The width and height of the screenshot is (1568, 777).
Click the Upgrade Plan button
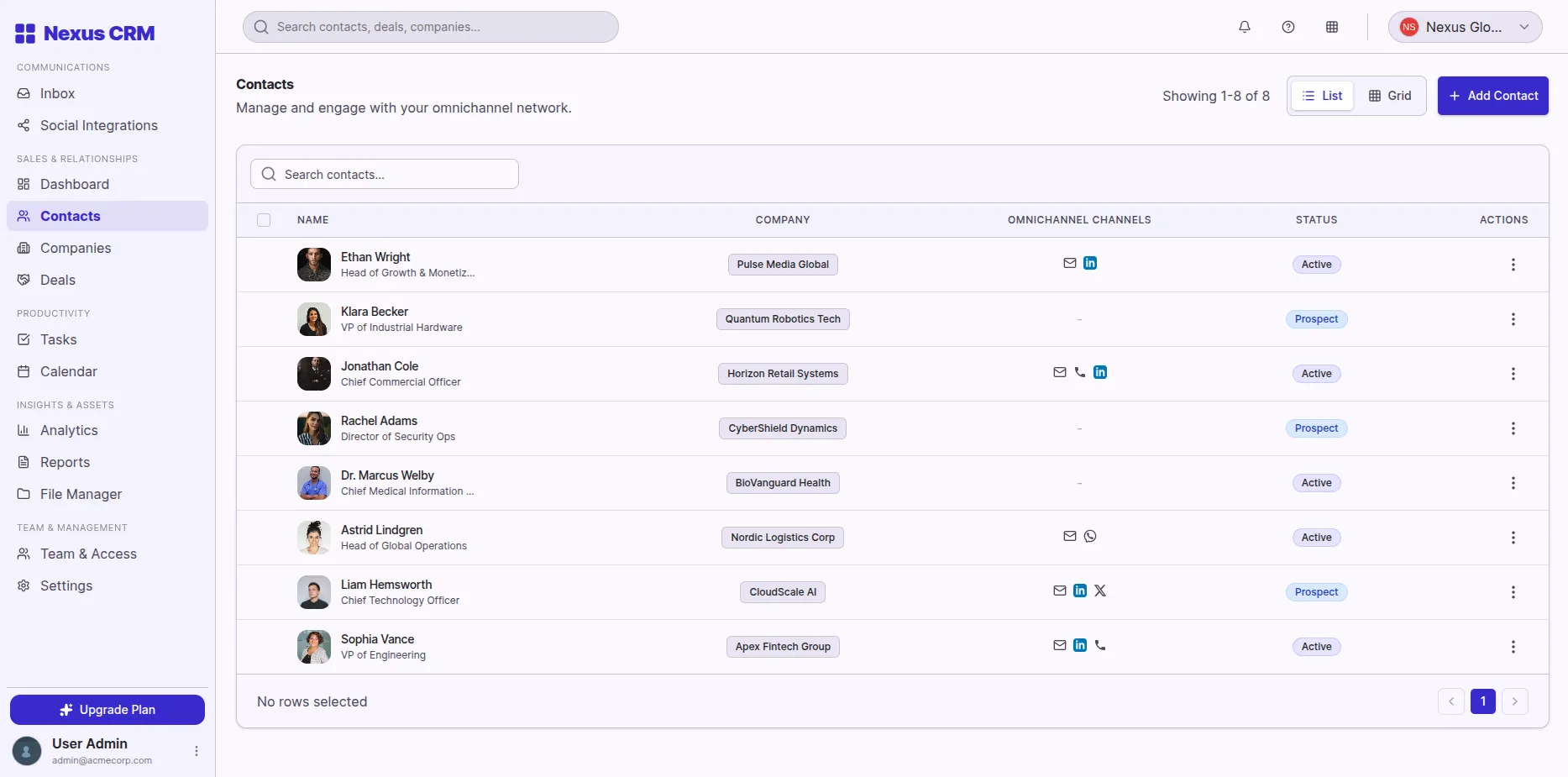(x=108, y=710)
